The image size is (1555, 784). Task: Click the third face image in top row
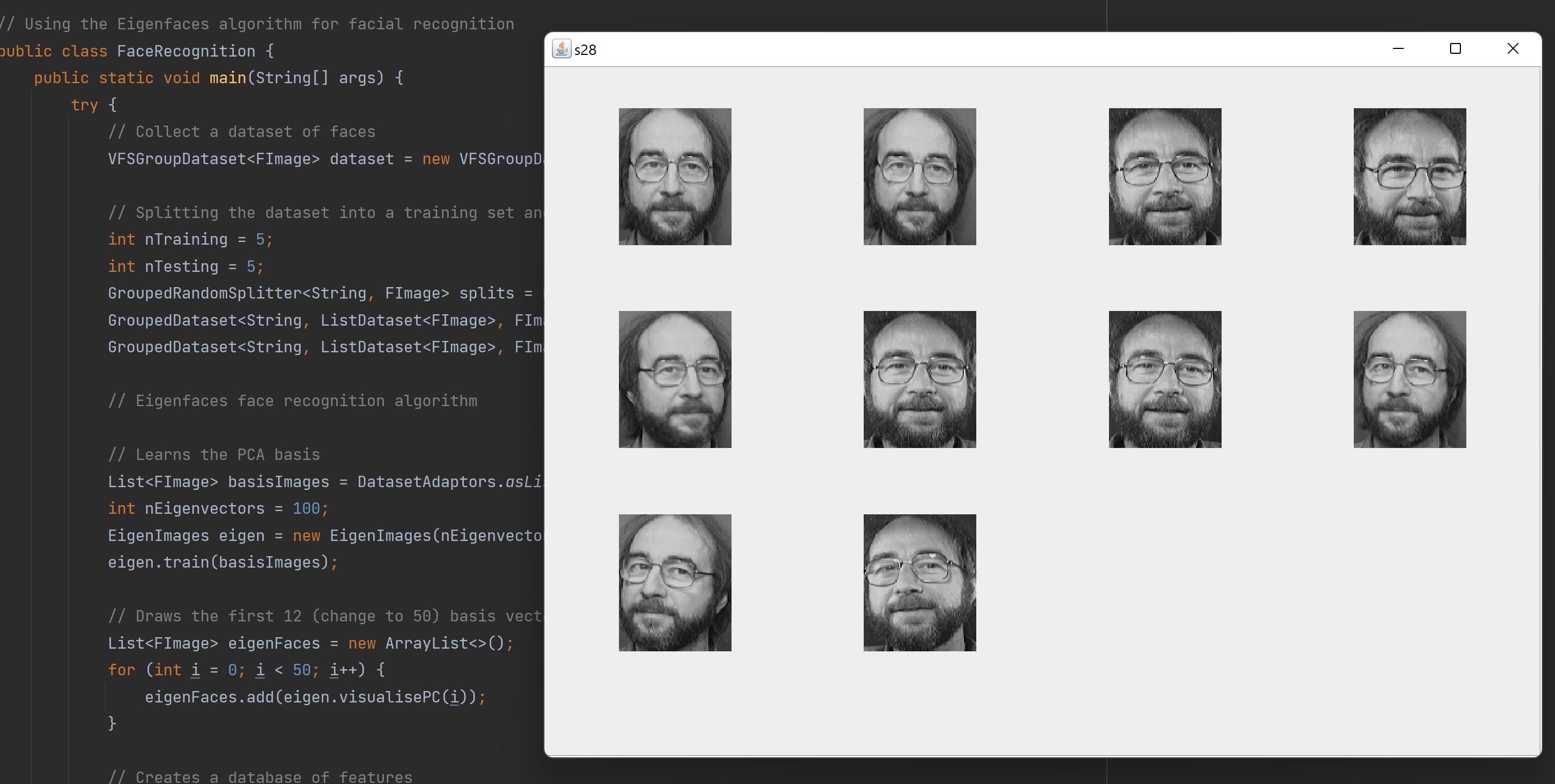(1165, 176)
